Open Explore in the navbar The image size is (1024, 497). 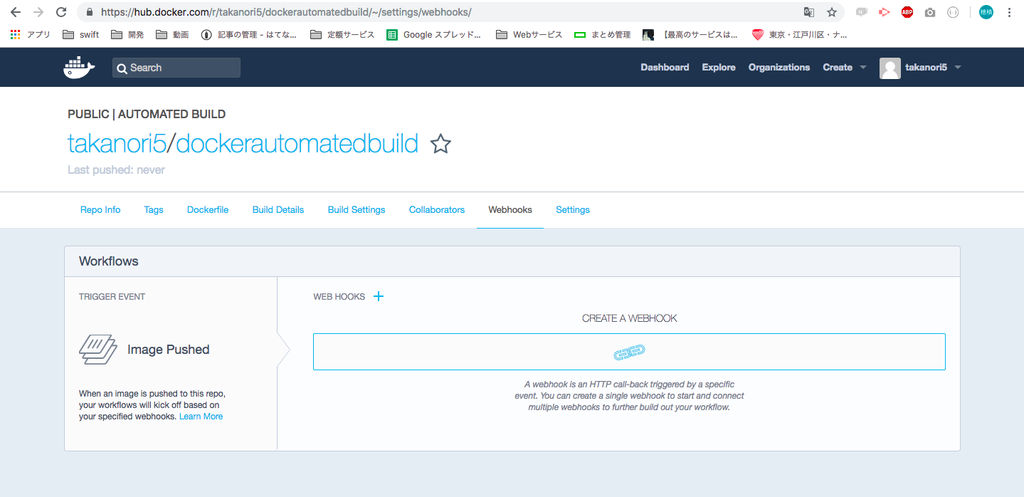tap(718, 67)
